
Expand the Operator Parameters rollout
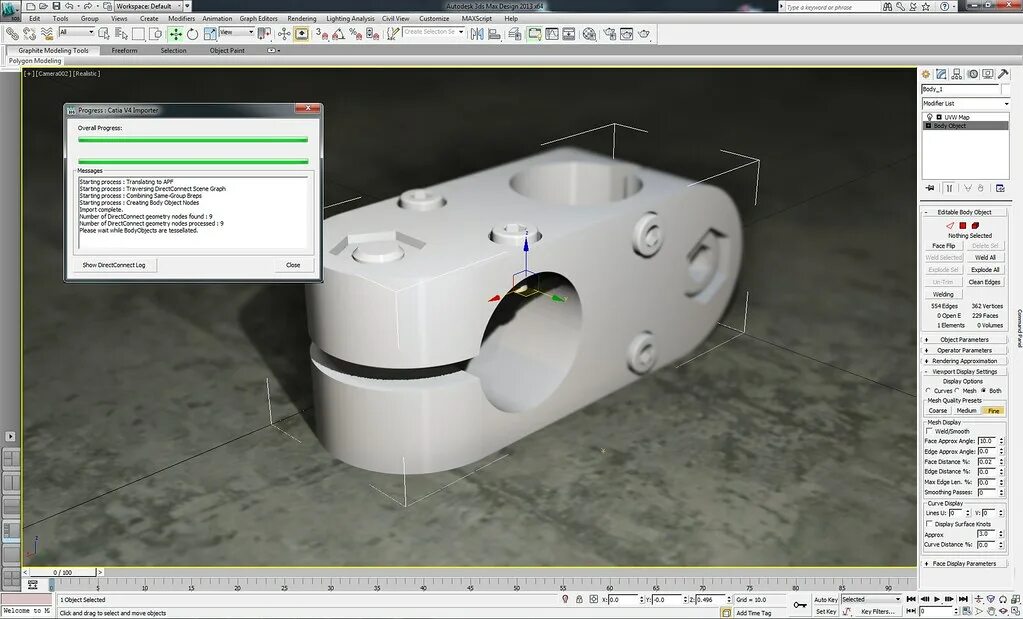click(964, 350)
